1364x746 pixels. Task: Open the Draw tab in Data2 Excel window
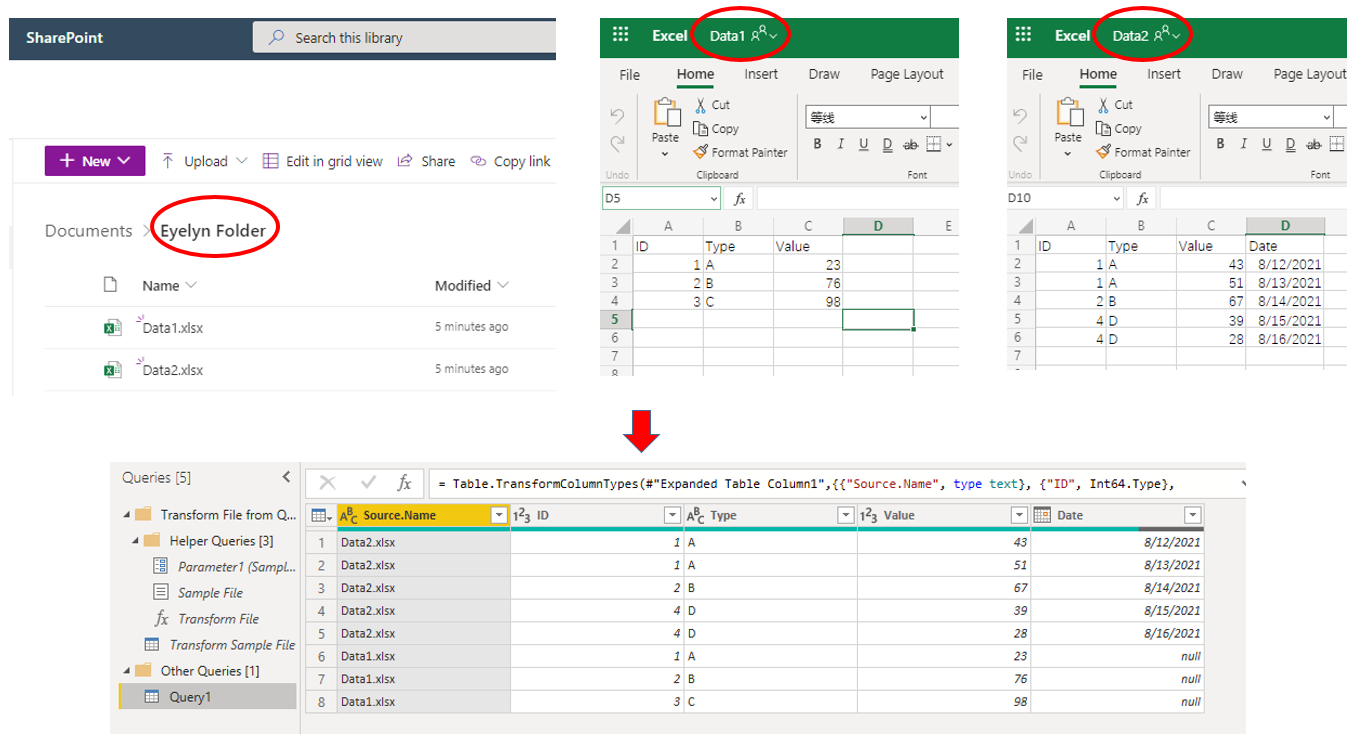[1227, 74]
